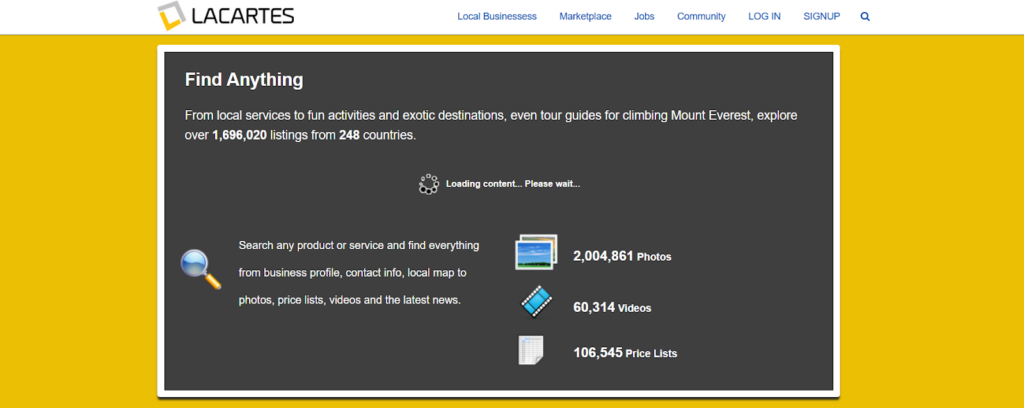
Task: Click the loading spinner icon
Action: point(428,184)
